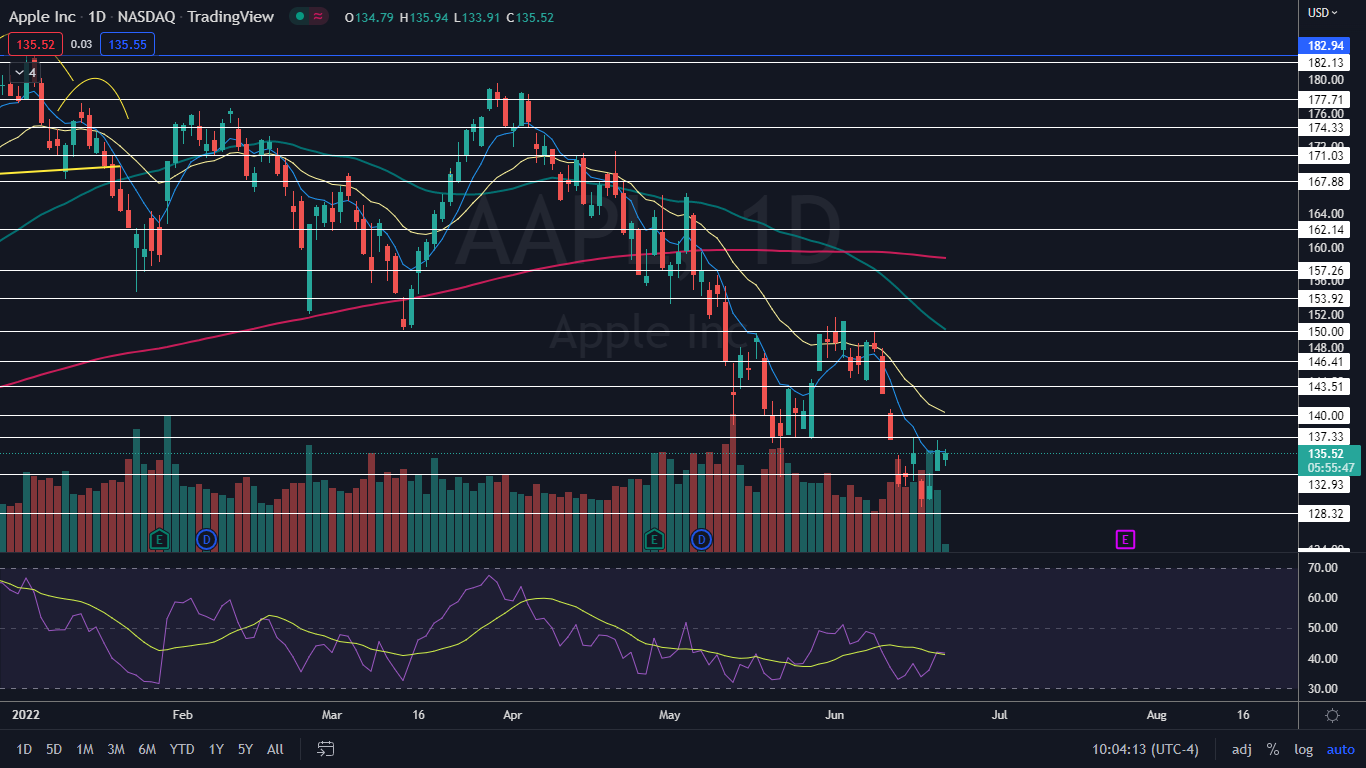Click the dividend D marker in early May
Screen dimensions: 1366x768
(x=701, y=538)
